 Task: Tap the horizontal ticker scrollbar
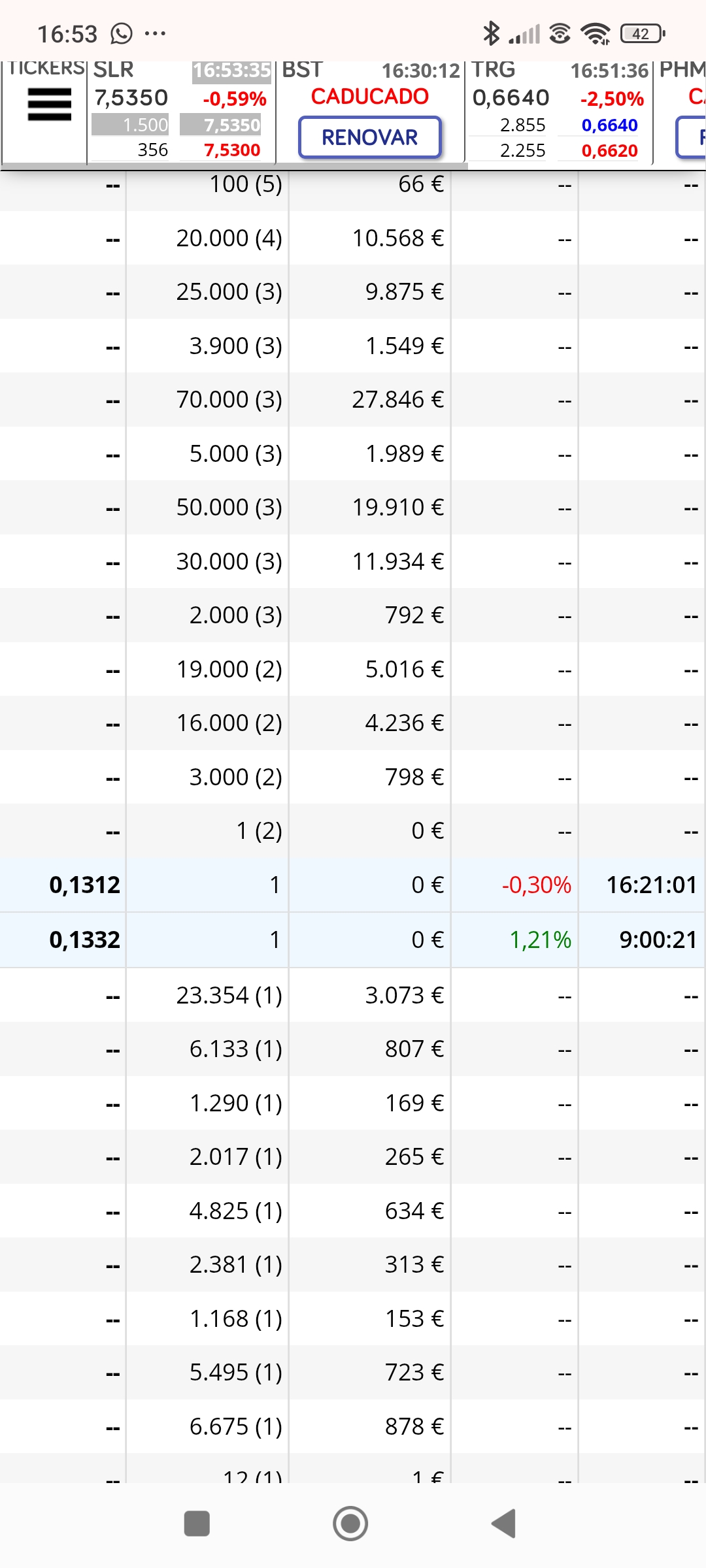pos(234,166)
